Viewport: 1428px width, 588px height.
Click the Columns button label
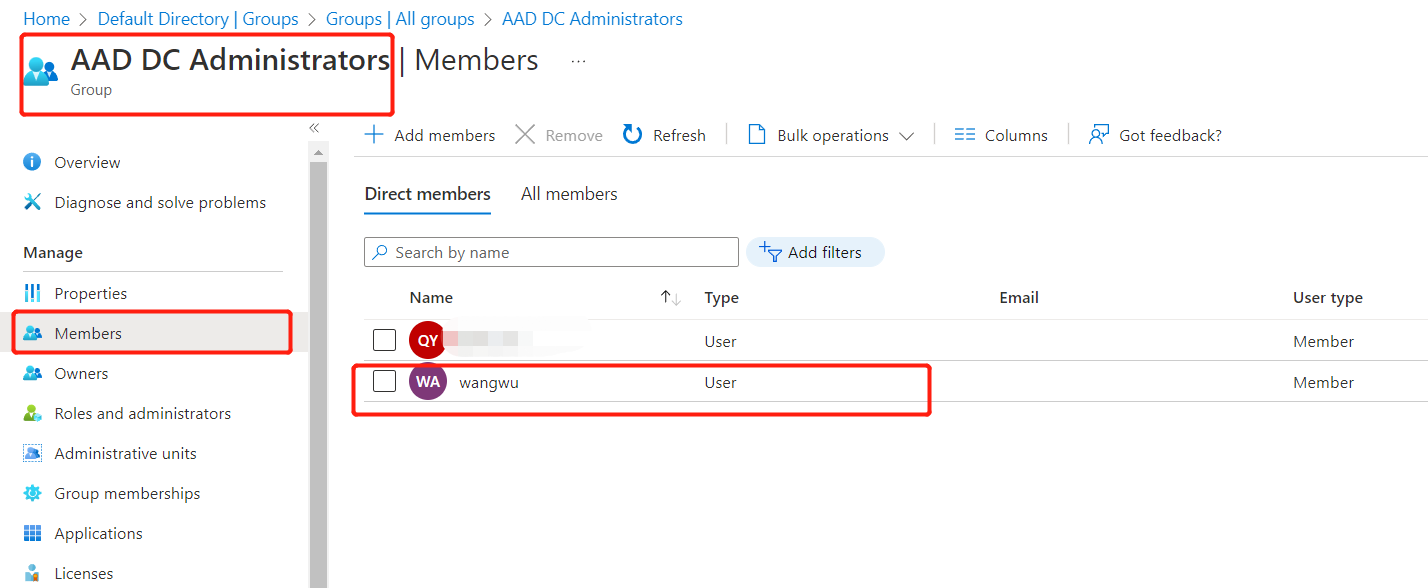pyautogui.click(x=1016, y=135)
